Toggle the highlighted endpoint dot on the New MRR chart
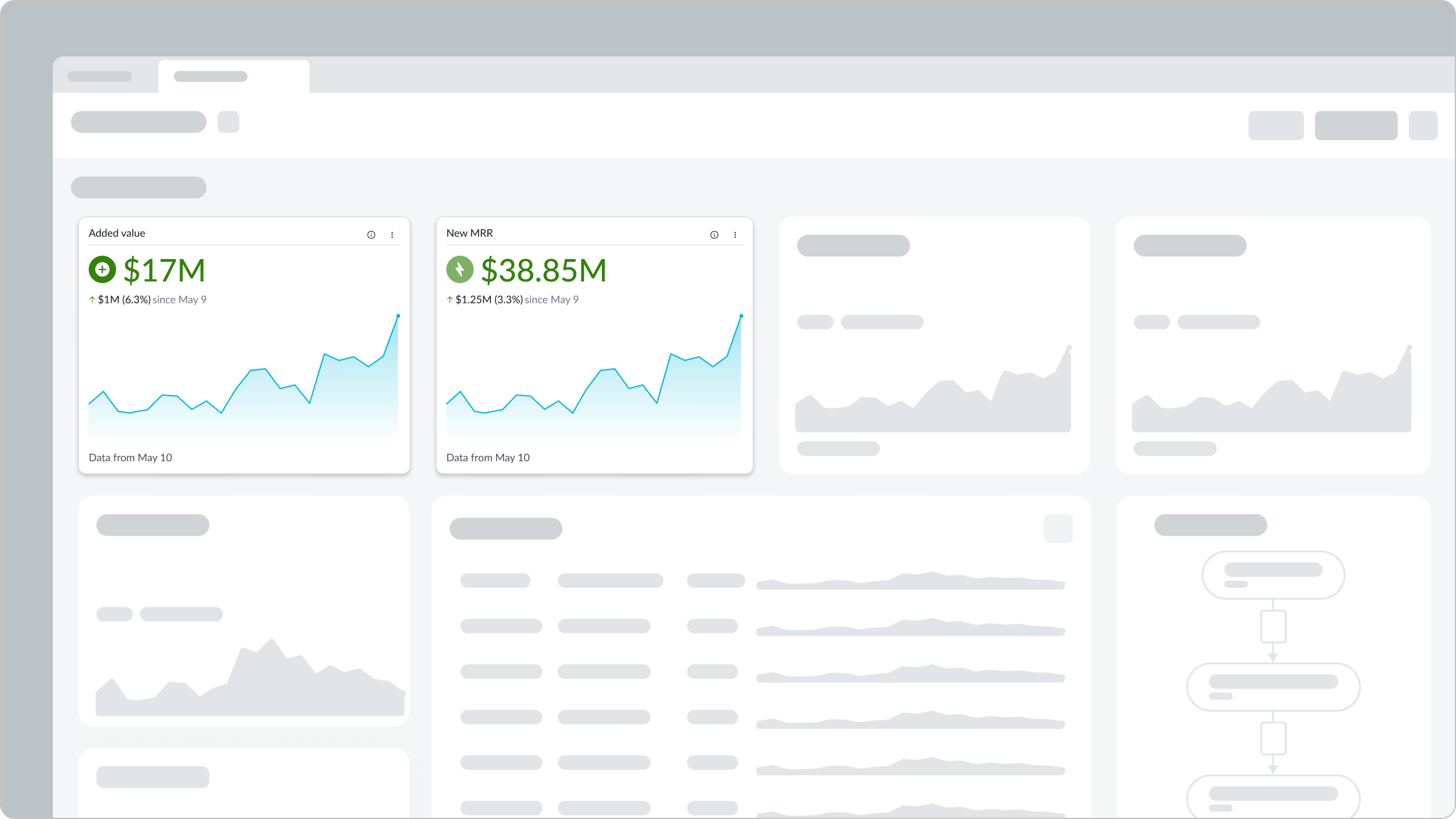Viewport: 1456px width, 819px height. tap(741, 316)
